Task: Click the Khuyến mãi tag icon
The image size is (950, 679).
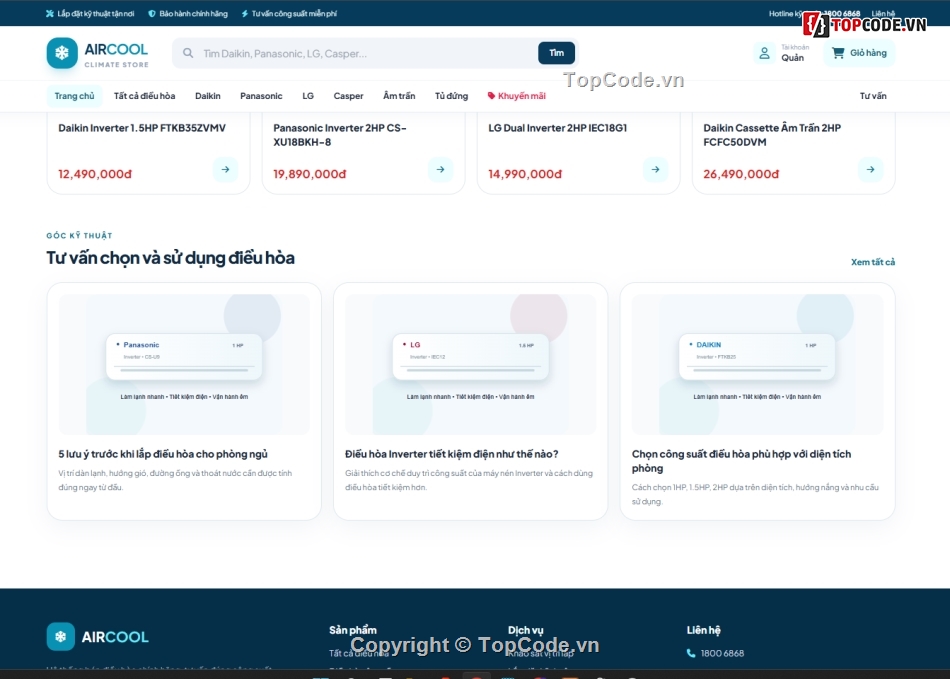Action: click(x=491, y=96)
